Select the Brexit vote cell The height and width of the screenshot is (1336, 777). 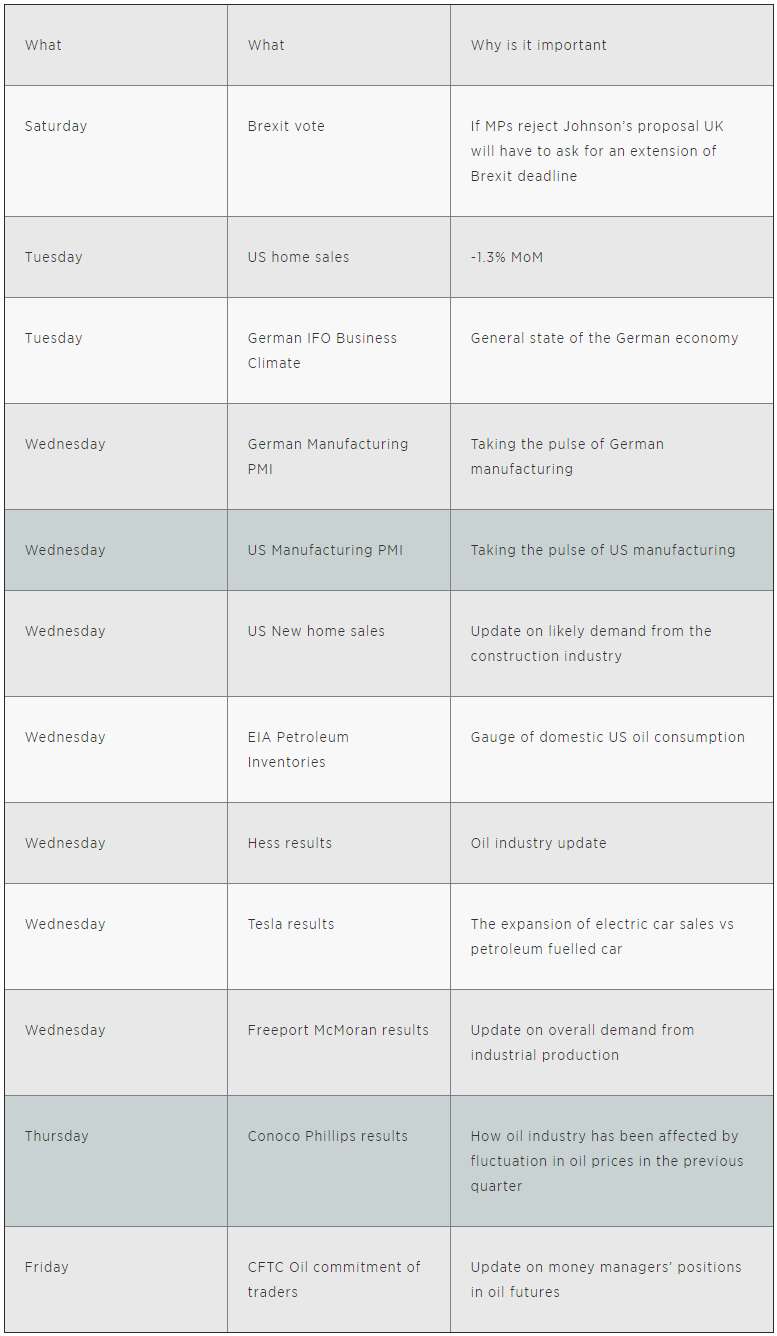point(339,151)
